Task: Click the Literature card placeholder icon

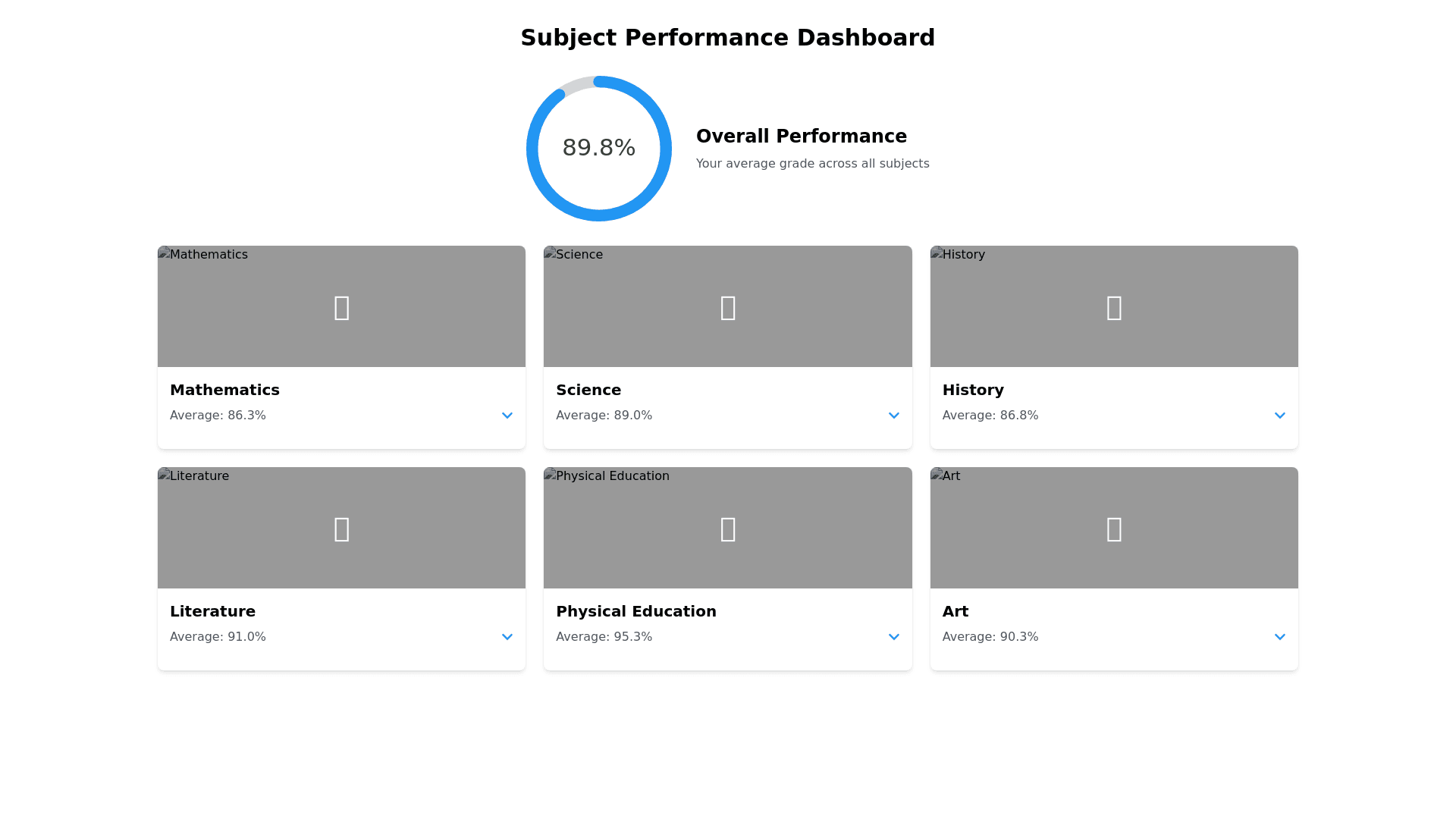Action: (x=341, y=529)
